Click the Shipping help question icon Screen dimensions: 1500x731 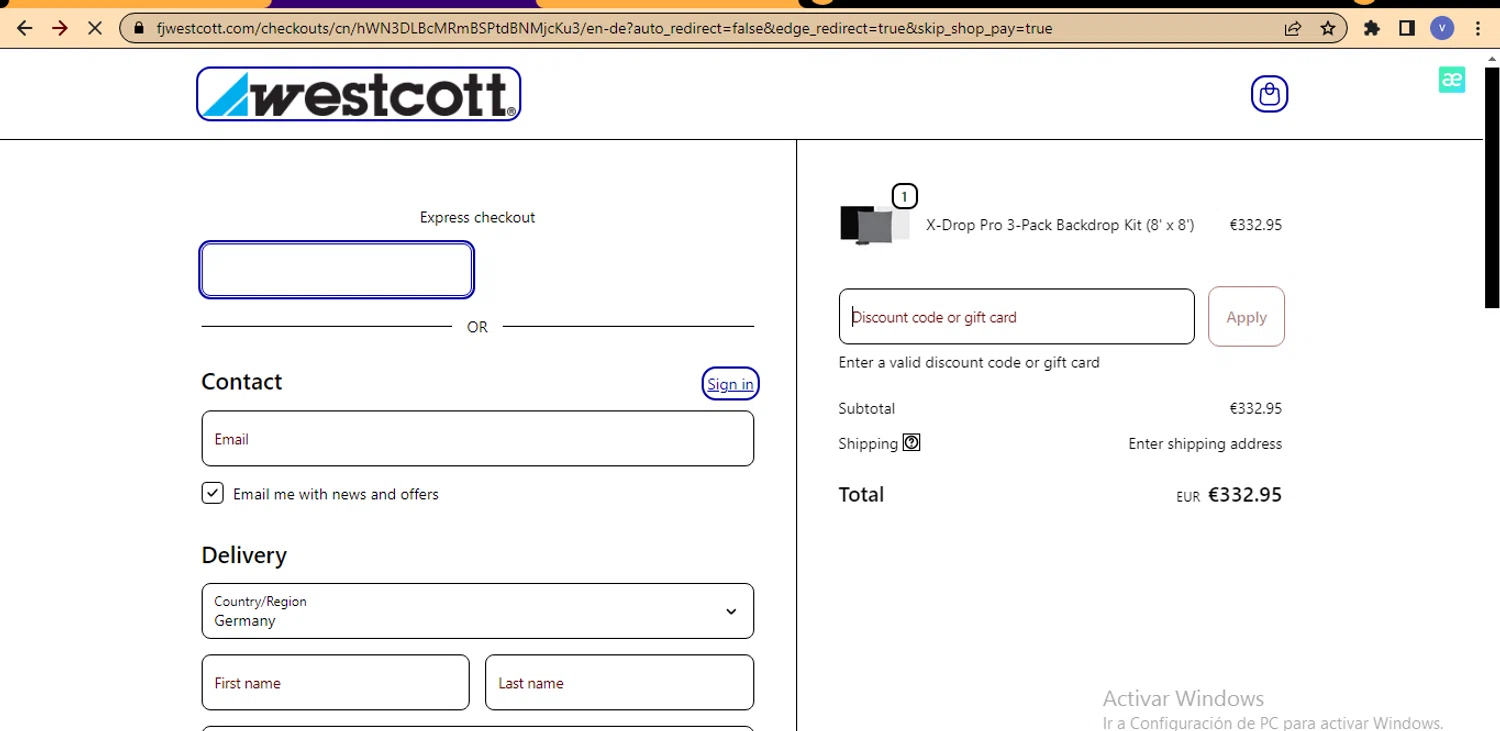(911, 442)
